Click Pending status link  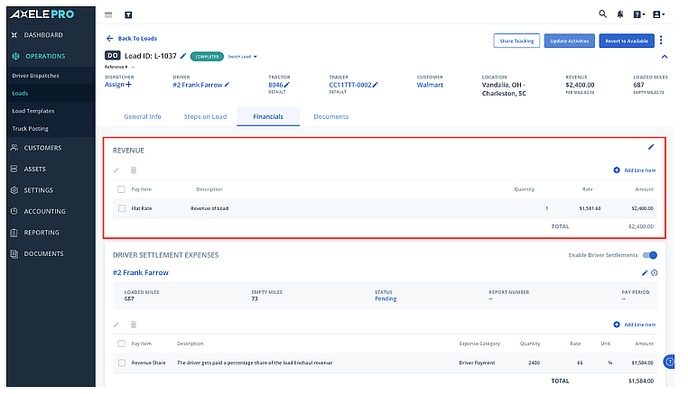coord(385,298)
